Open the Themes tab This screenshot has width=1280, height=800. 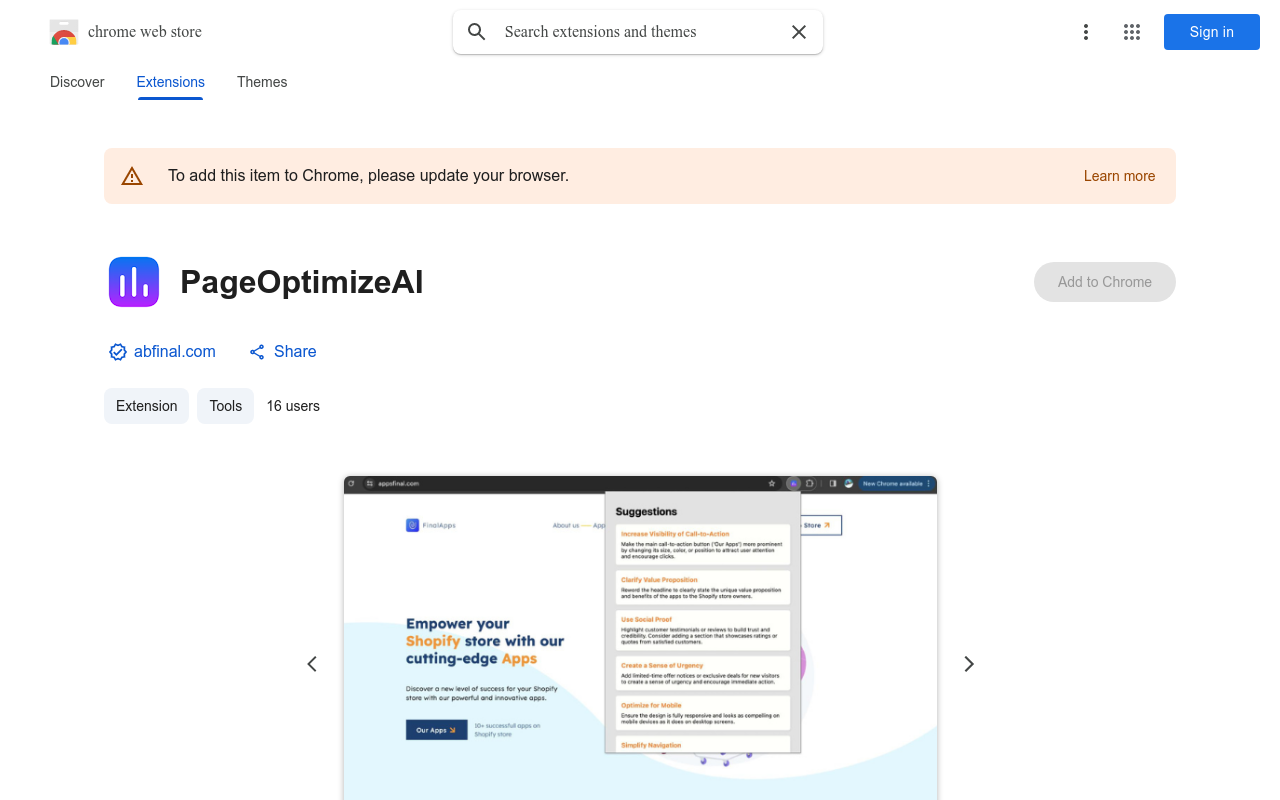pos(262,82)
